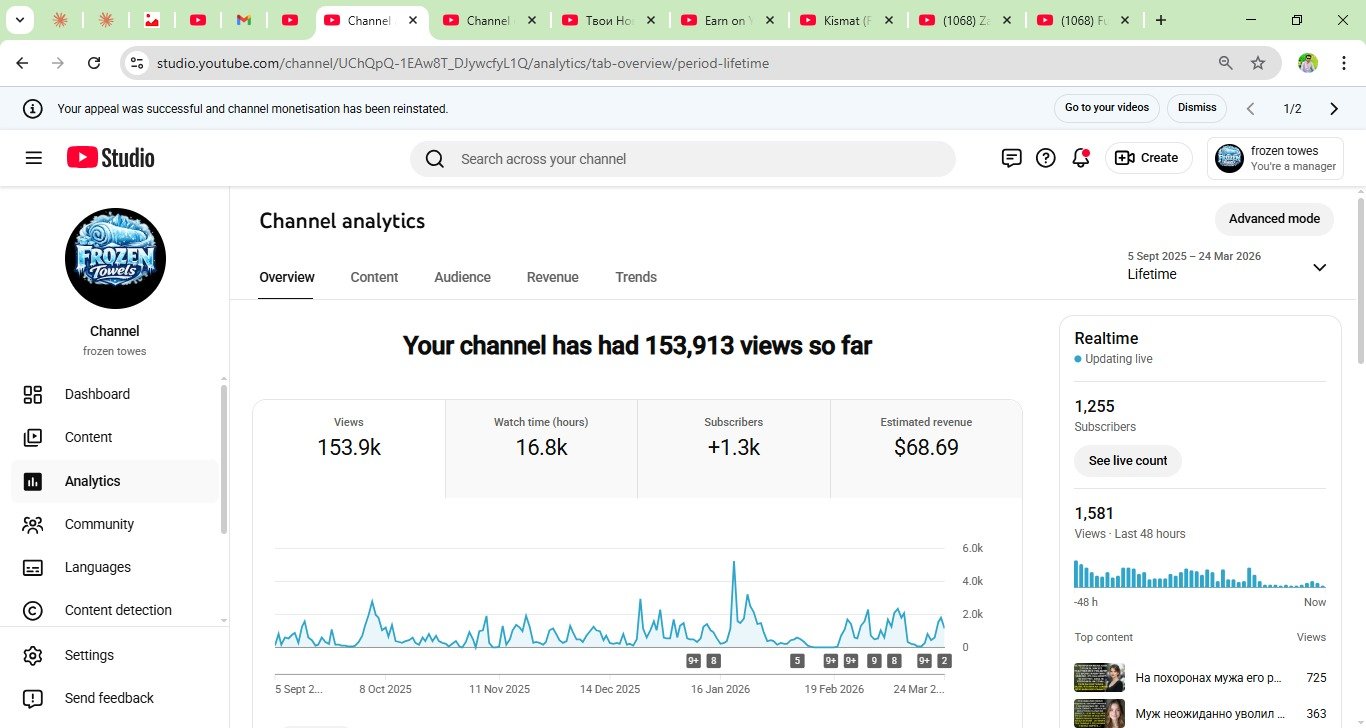Open the tab search dropdown arrow

[19, 20]
